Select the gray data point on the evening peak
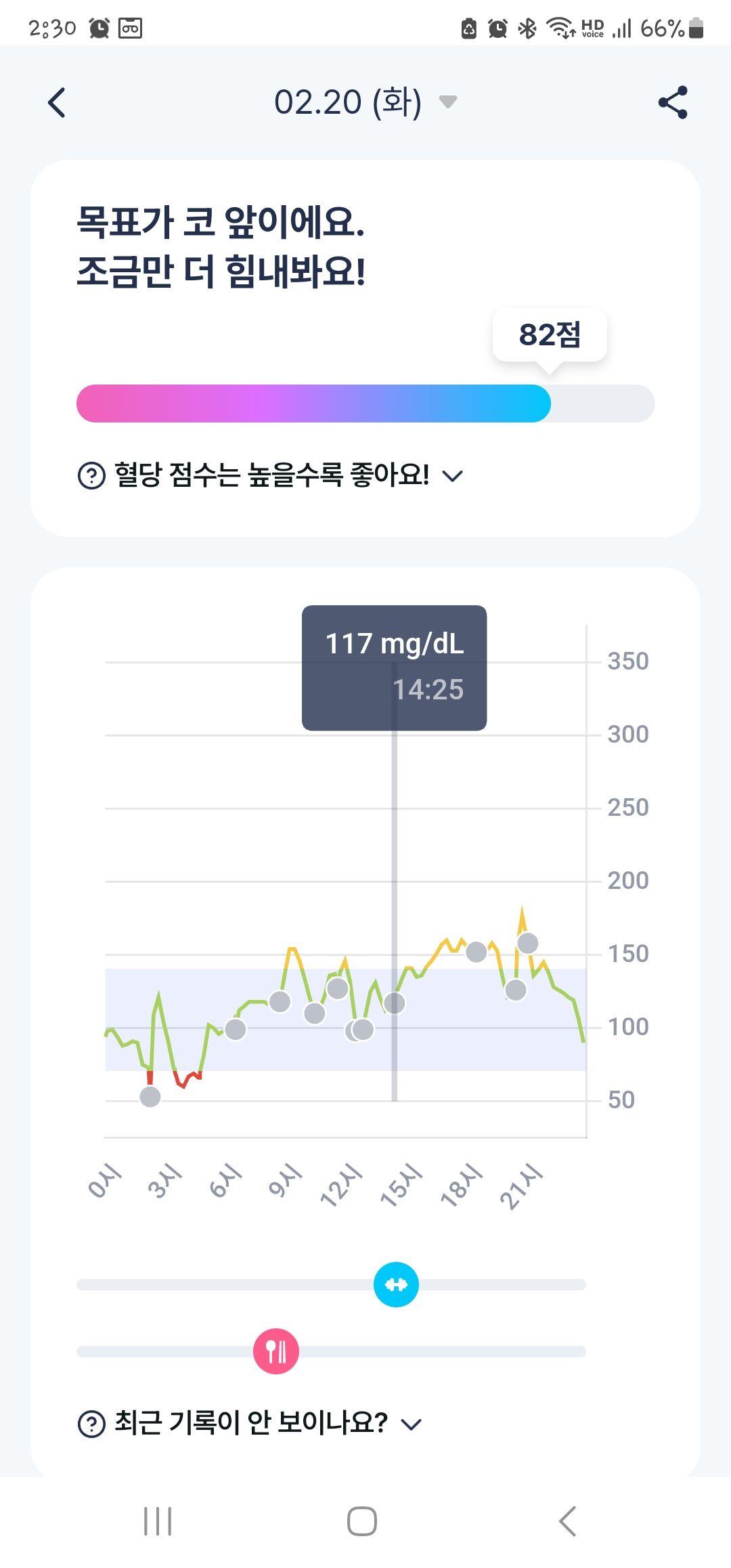 pos(527,942)
